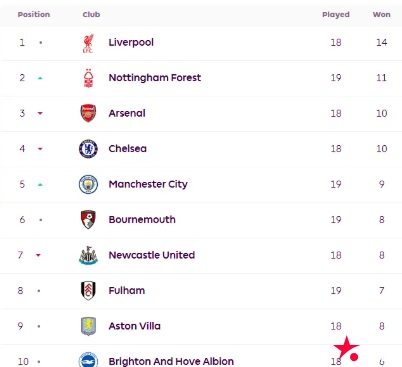
Task: Click the Liverpool club crest
Action: (88, 43)
